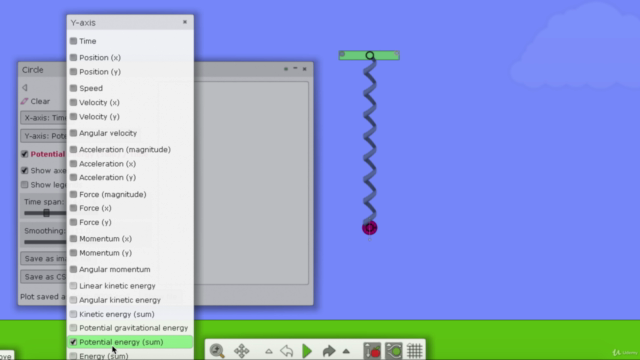The height and width of the screenshot is (360, 640).
Task: Click the Clear label in the Circle panel
Action: pyautogui.click(x=40, y=101)
